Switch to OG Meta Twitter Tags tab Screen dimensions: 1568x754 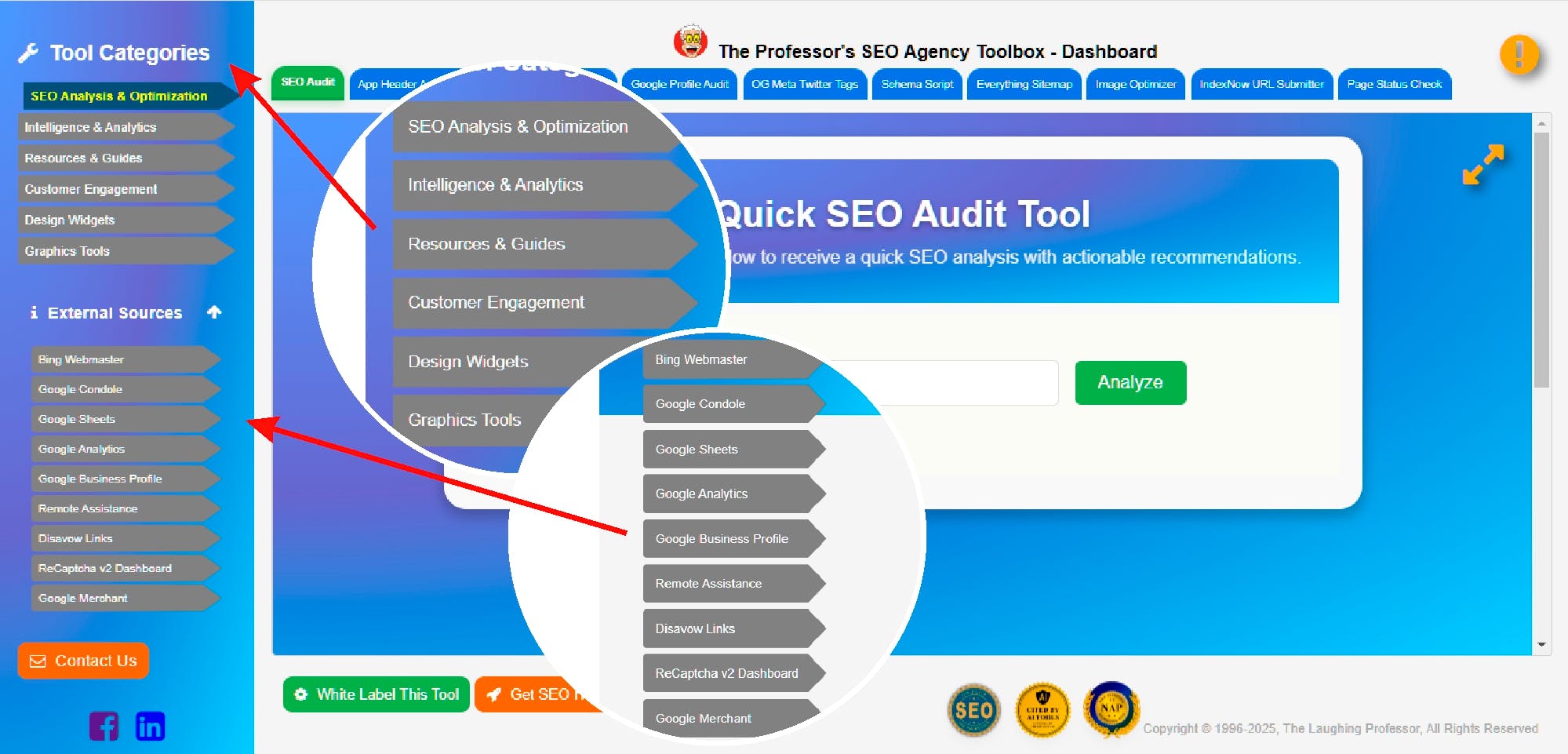tap(805, 85)
